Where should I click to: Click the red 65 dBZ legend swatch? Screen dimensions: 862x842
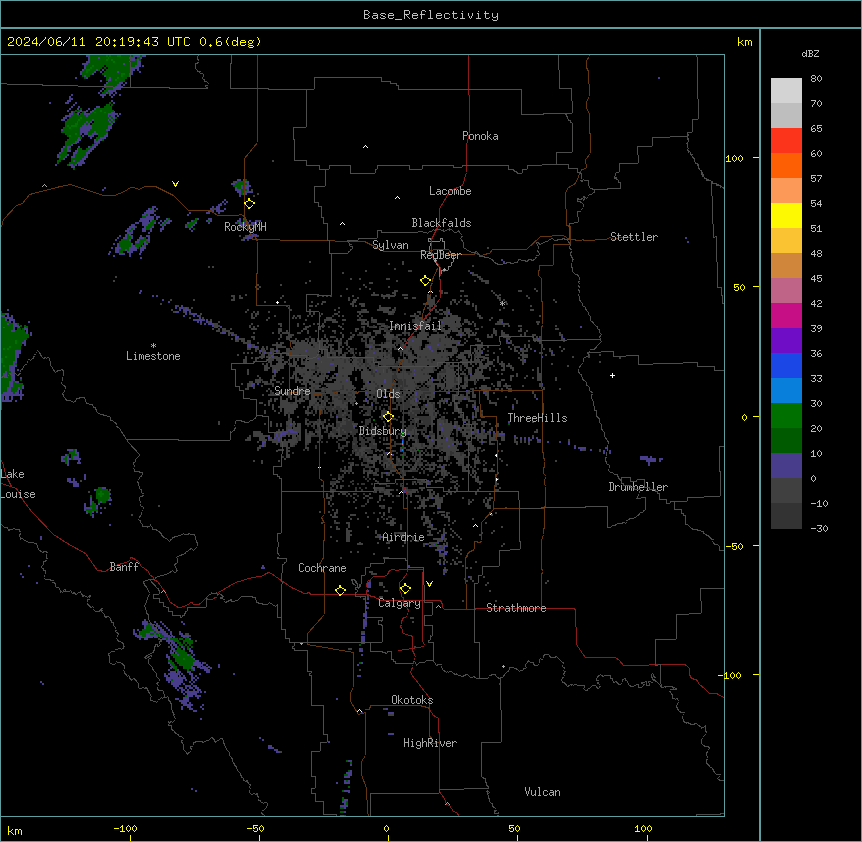[x=786, y=140]
